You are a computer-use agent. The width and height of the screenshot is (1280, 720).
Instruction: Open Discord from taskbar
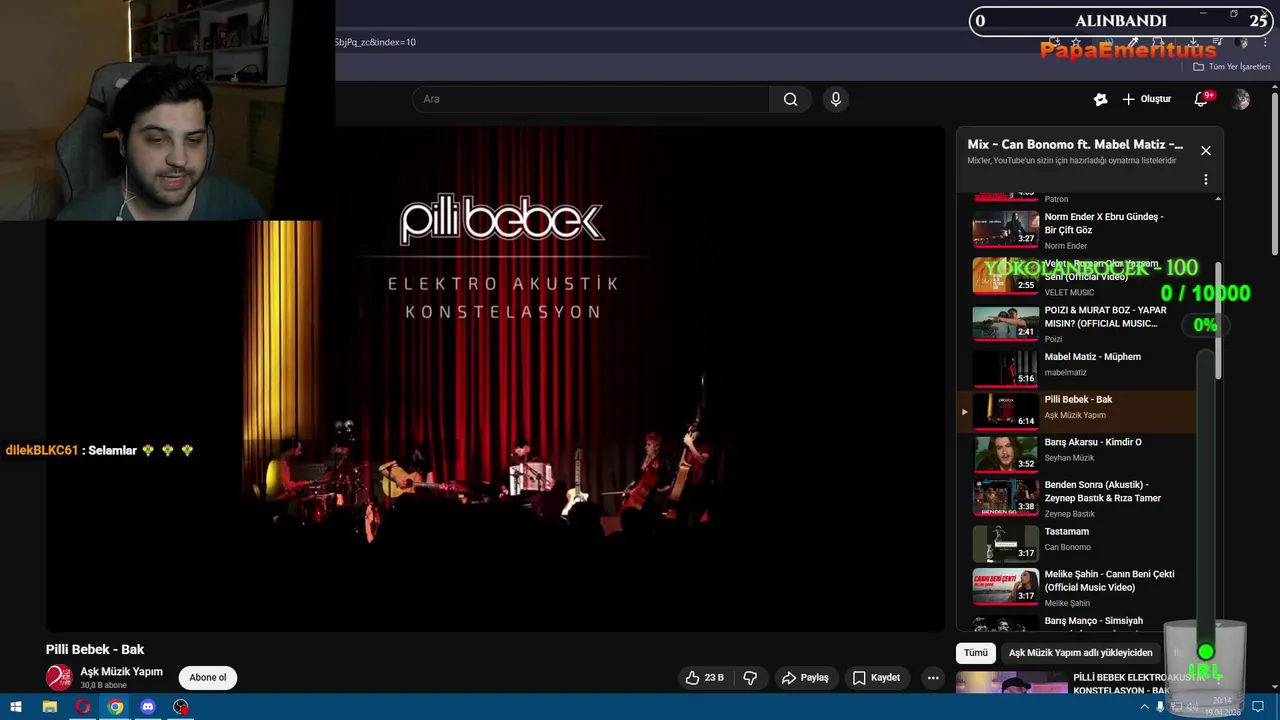[x=148, y=707]
